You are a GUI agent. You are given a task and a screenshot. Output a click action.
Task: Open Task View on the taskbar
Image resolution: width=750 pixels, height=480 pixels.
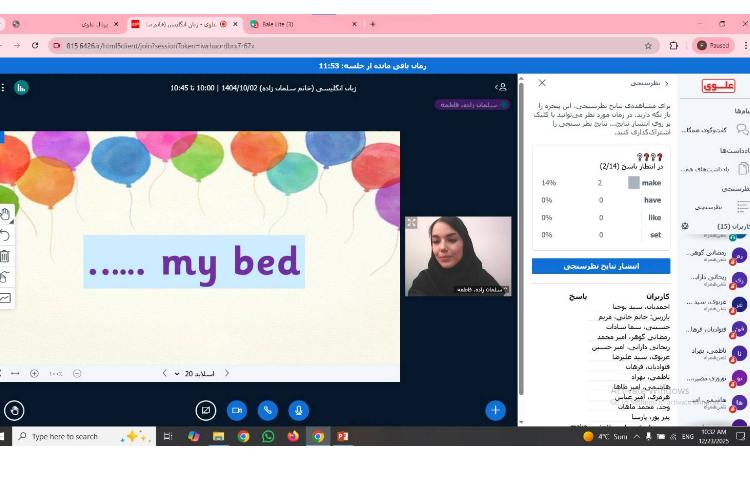pos(168,436)
